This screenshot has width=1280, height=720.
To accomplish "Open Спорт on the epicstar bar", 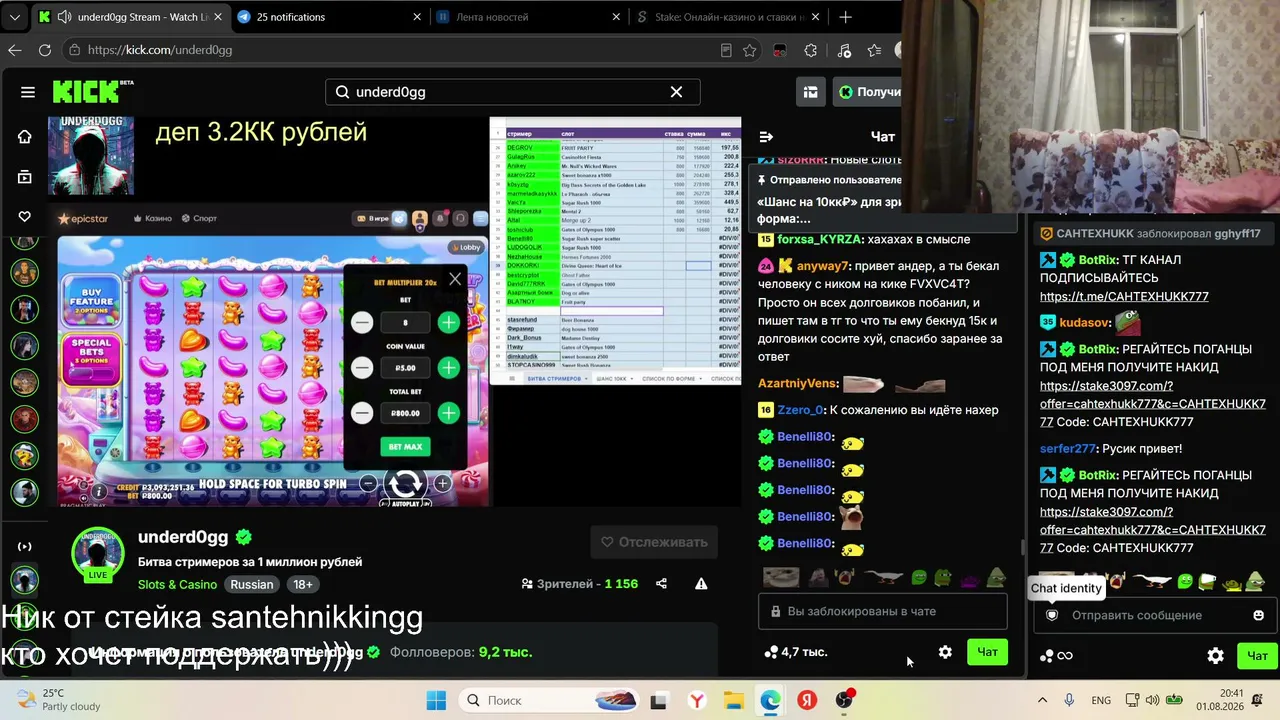I will point(199,218).
